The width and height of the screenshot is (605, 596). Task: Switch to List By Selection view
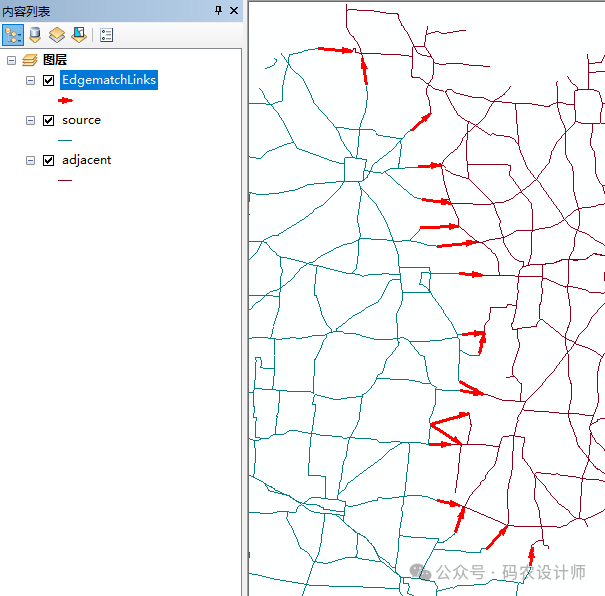pyautogui.click(x=78, y=35)
